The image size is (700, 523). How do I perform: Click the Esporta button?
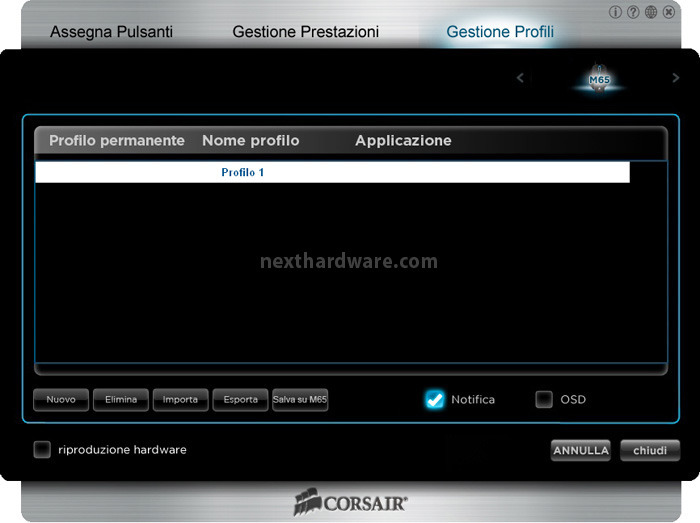pos(240,400)
